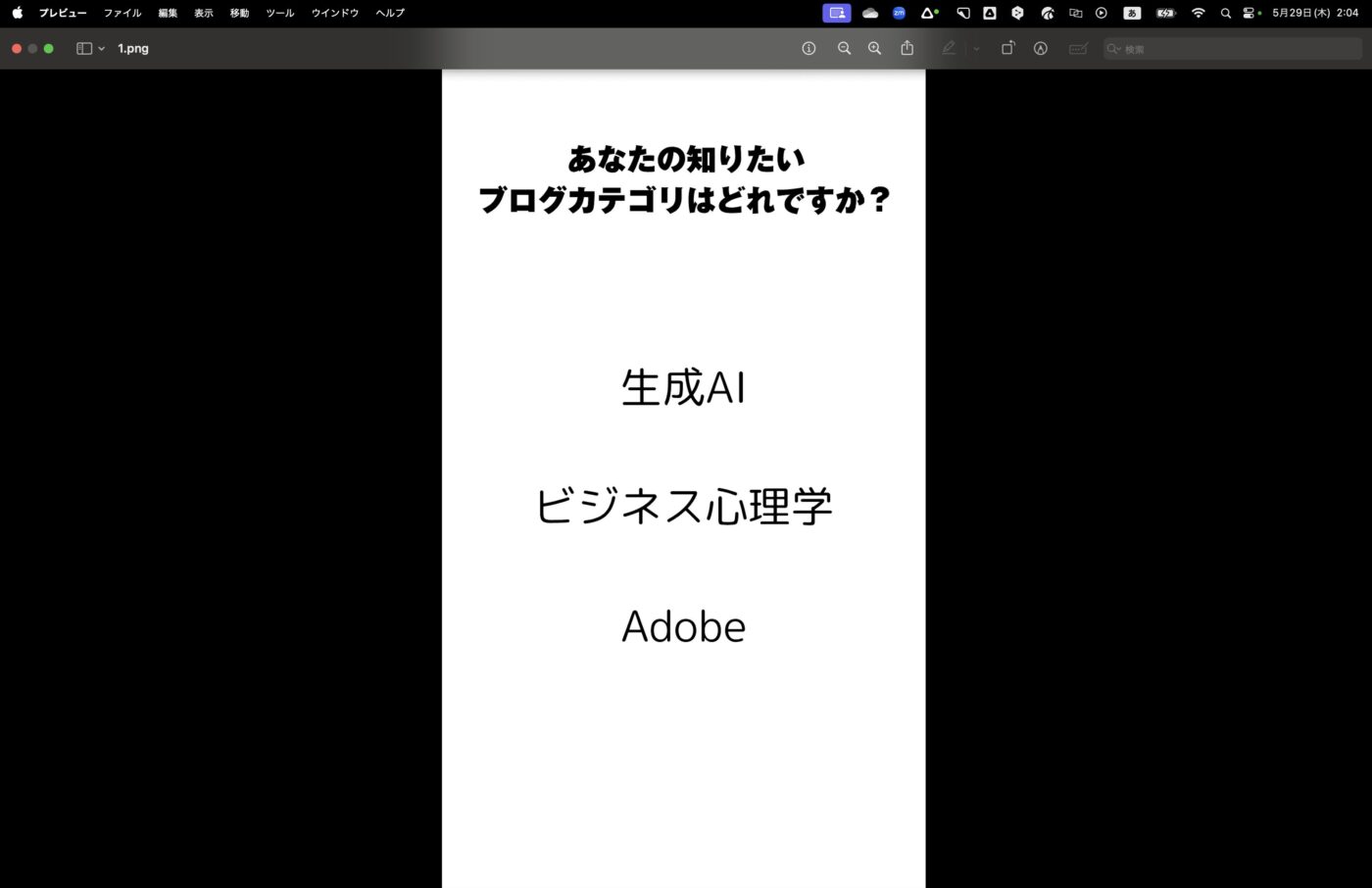Expand the search options magnifier dropdown
This screenshot has height=888, width=1372.
click(1113, 48)
